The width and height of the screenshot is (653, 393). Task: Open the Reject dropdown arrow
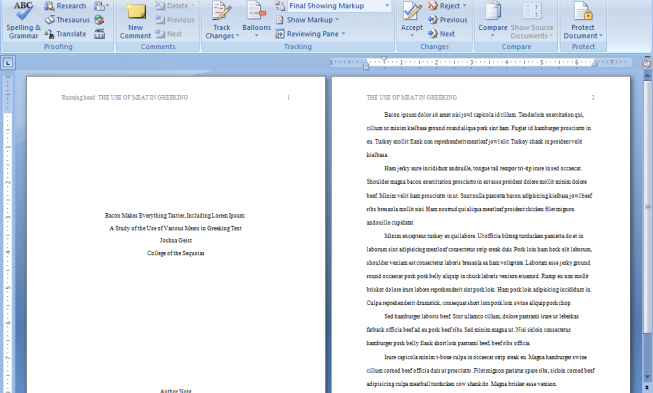click(x=464, y=6)
